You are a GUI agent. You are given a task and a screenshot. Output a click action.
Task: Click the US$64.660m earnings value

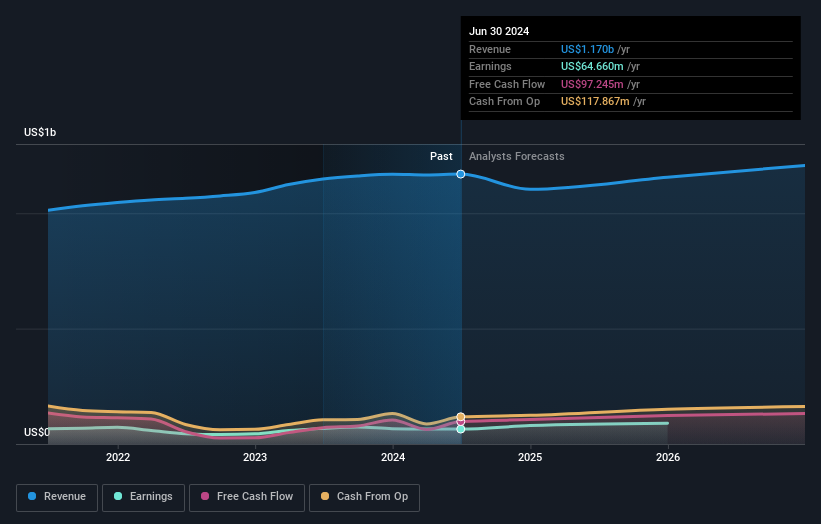[592, 66]
